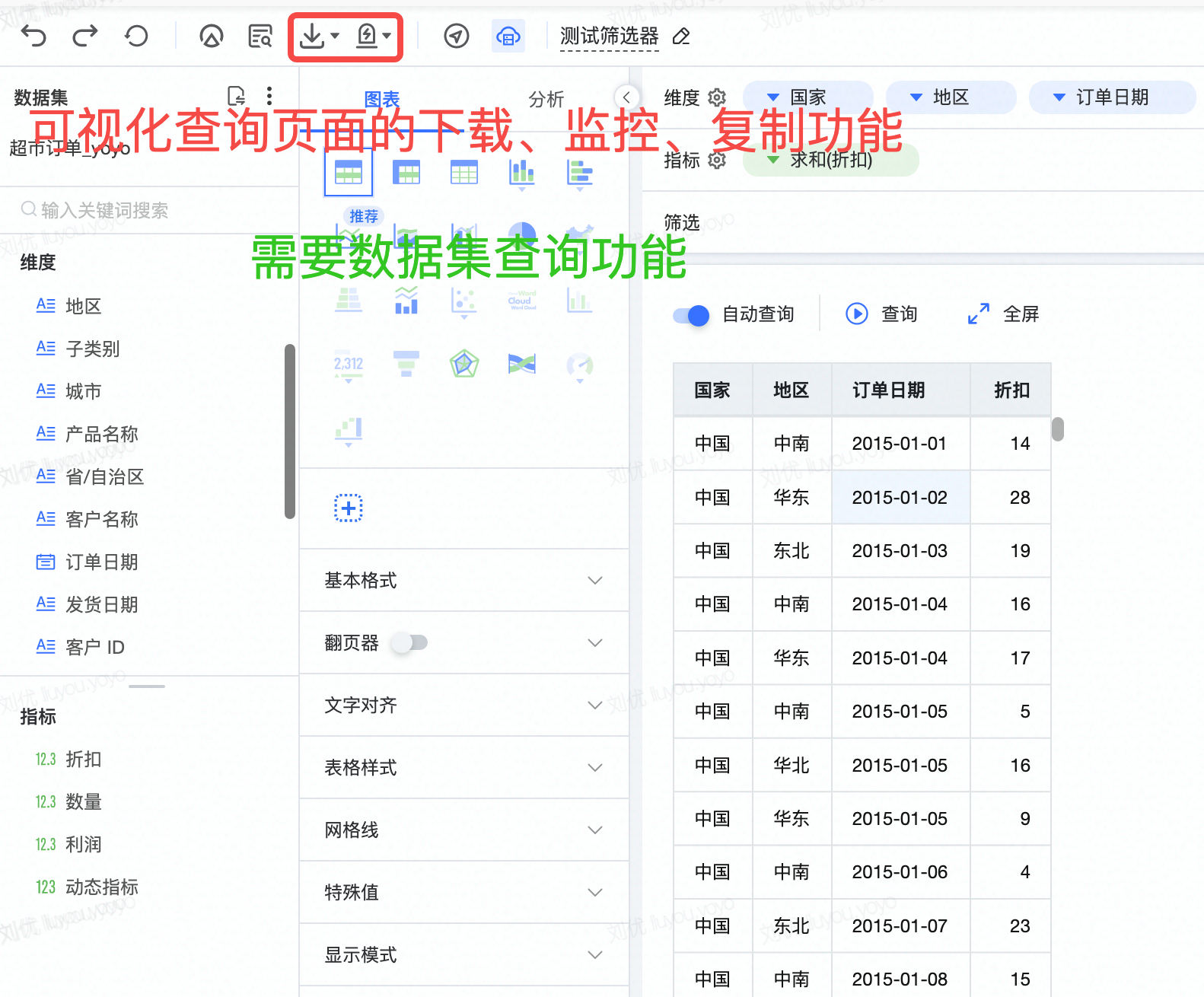The image size is (1204, 997).
Task: Open the download dropdown icon
Action: pyautogui.click(x=318, y=36)
